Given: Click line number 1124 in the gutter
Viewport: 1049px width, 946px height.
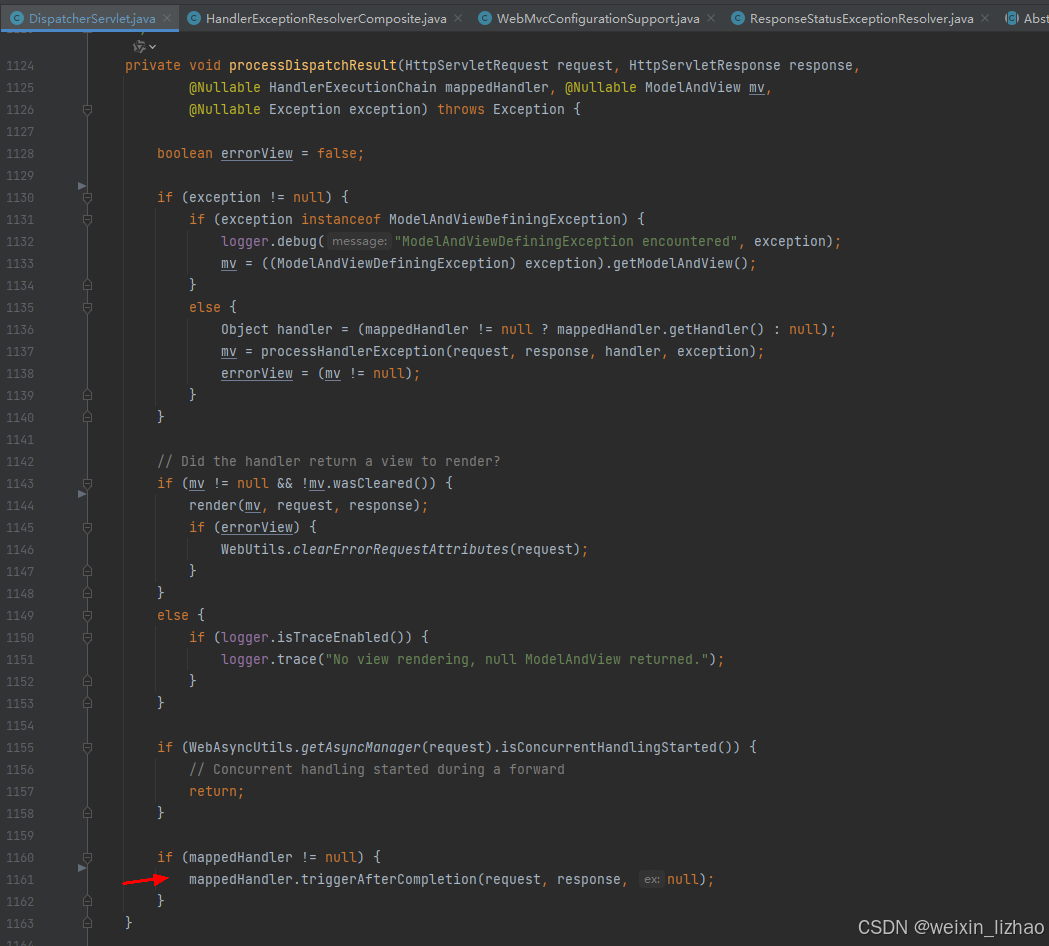Looking at the screenshot, I should pyautogui.click(x=20, y=66).
